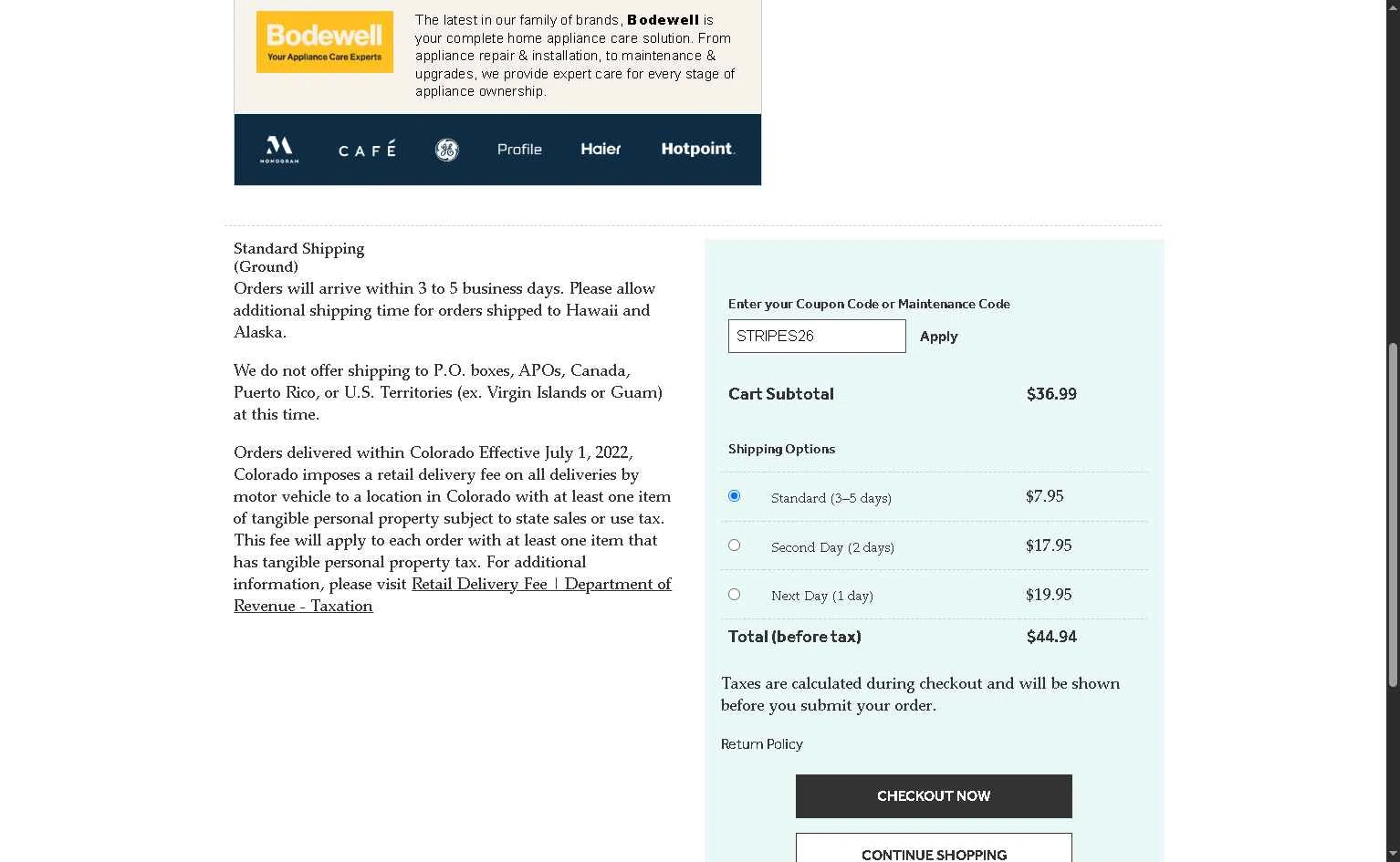Click the Bodewell yellow logo
The image size is (1400, 862).
(x=325, y=42)
